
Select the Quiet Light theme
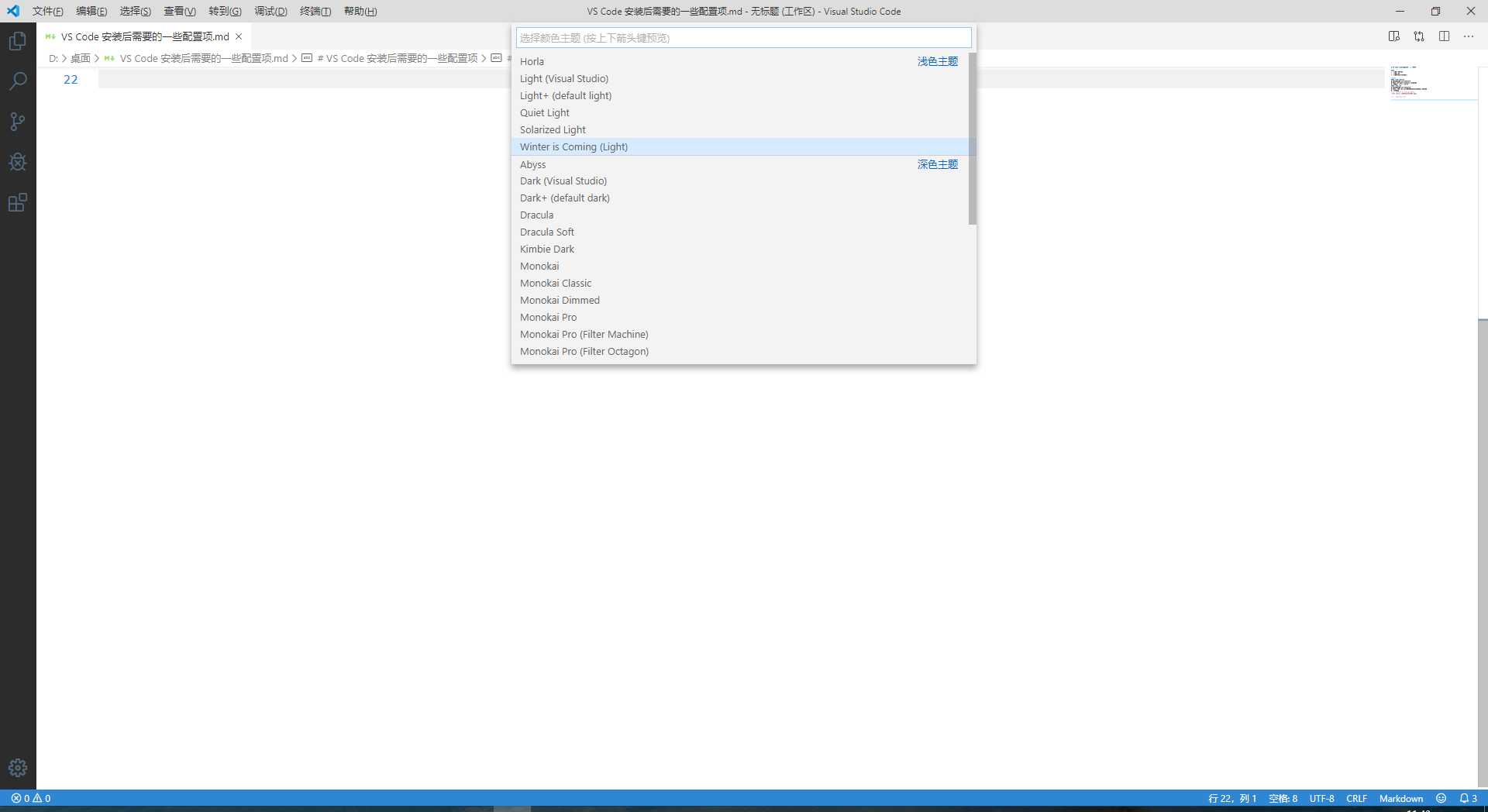[740, 112]
